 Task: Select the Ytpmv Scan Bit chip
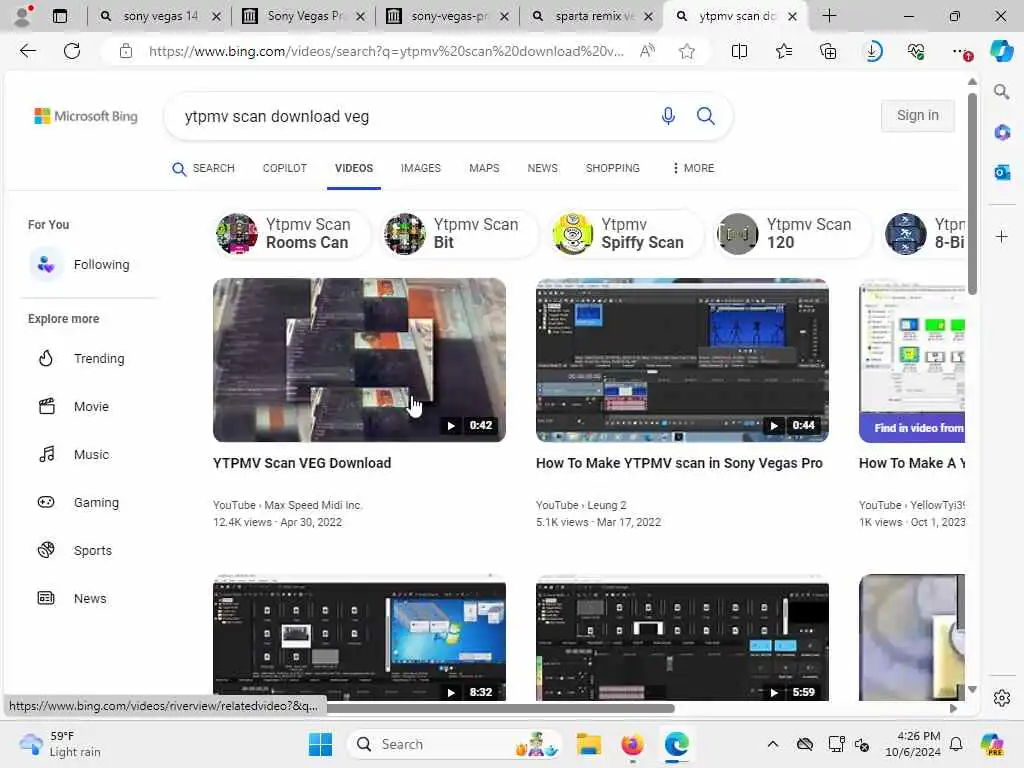point(460,233)
